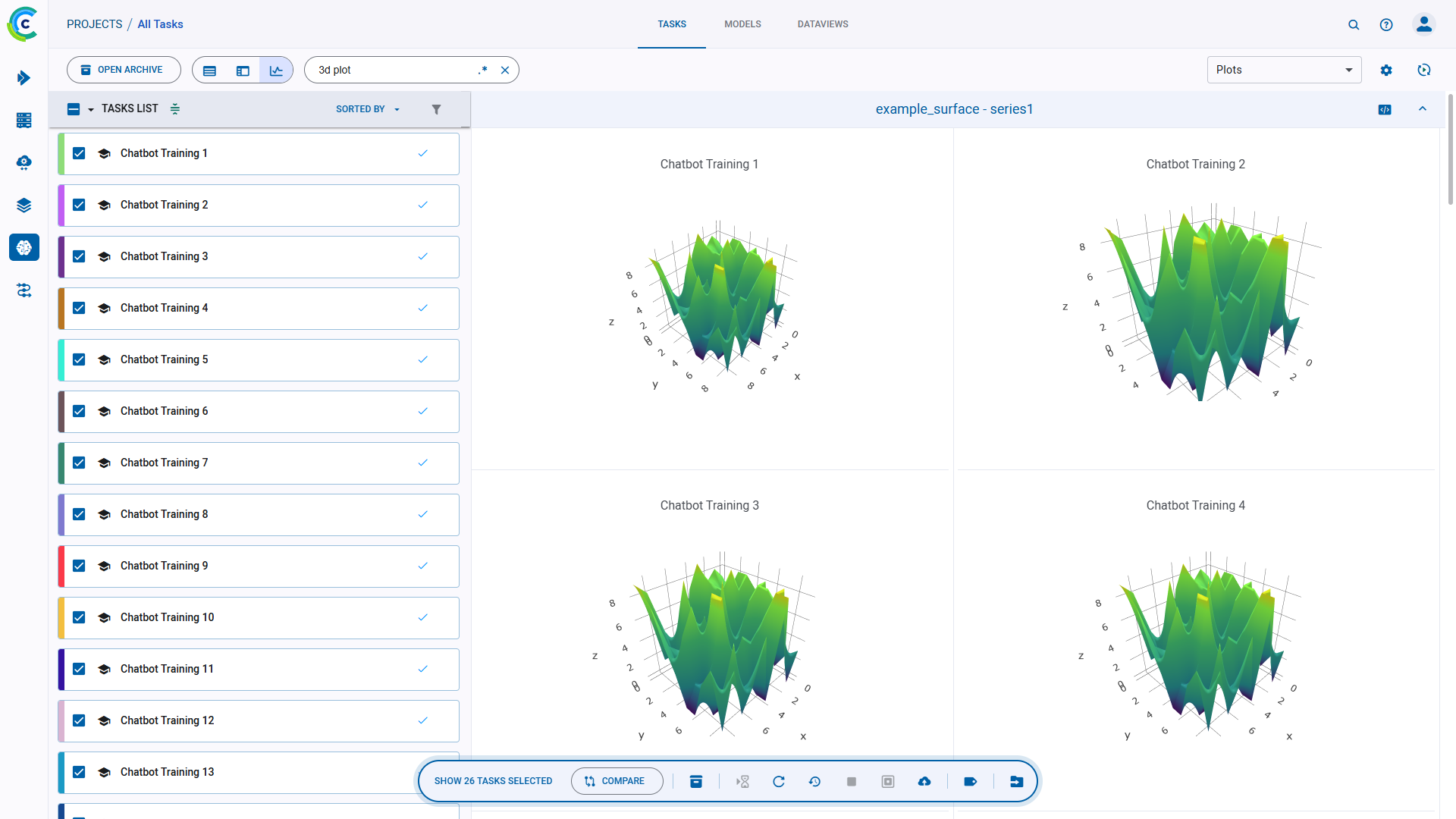Switch to the DATAVIEWS tab
The image size is (1456, 819).
823,24
